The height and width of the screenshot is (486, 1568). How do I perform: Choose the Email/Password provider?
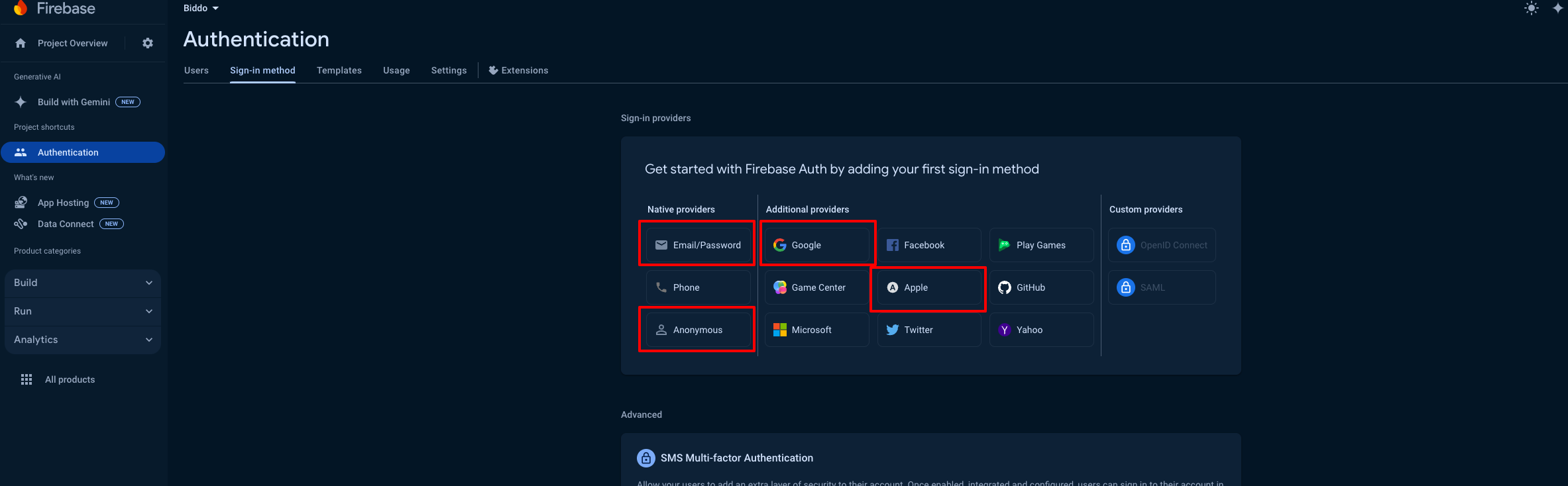tap(699, 245)
